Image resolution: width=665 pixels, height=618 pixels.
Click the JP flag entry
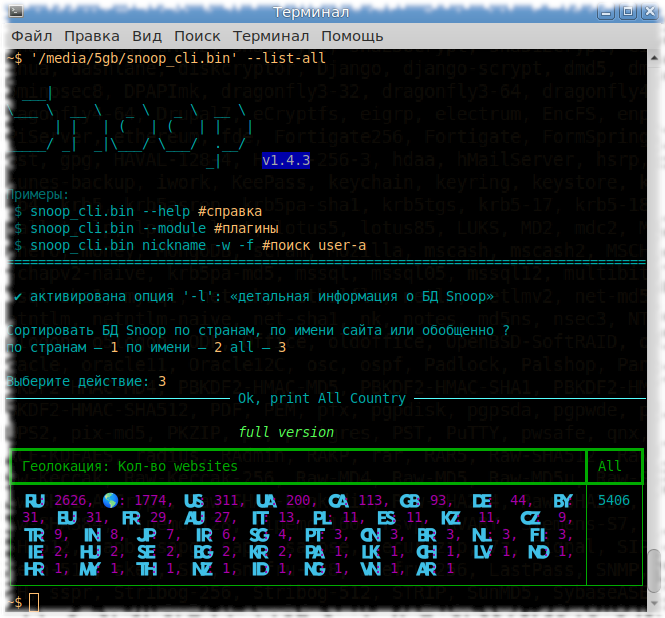point(147,535)
